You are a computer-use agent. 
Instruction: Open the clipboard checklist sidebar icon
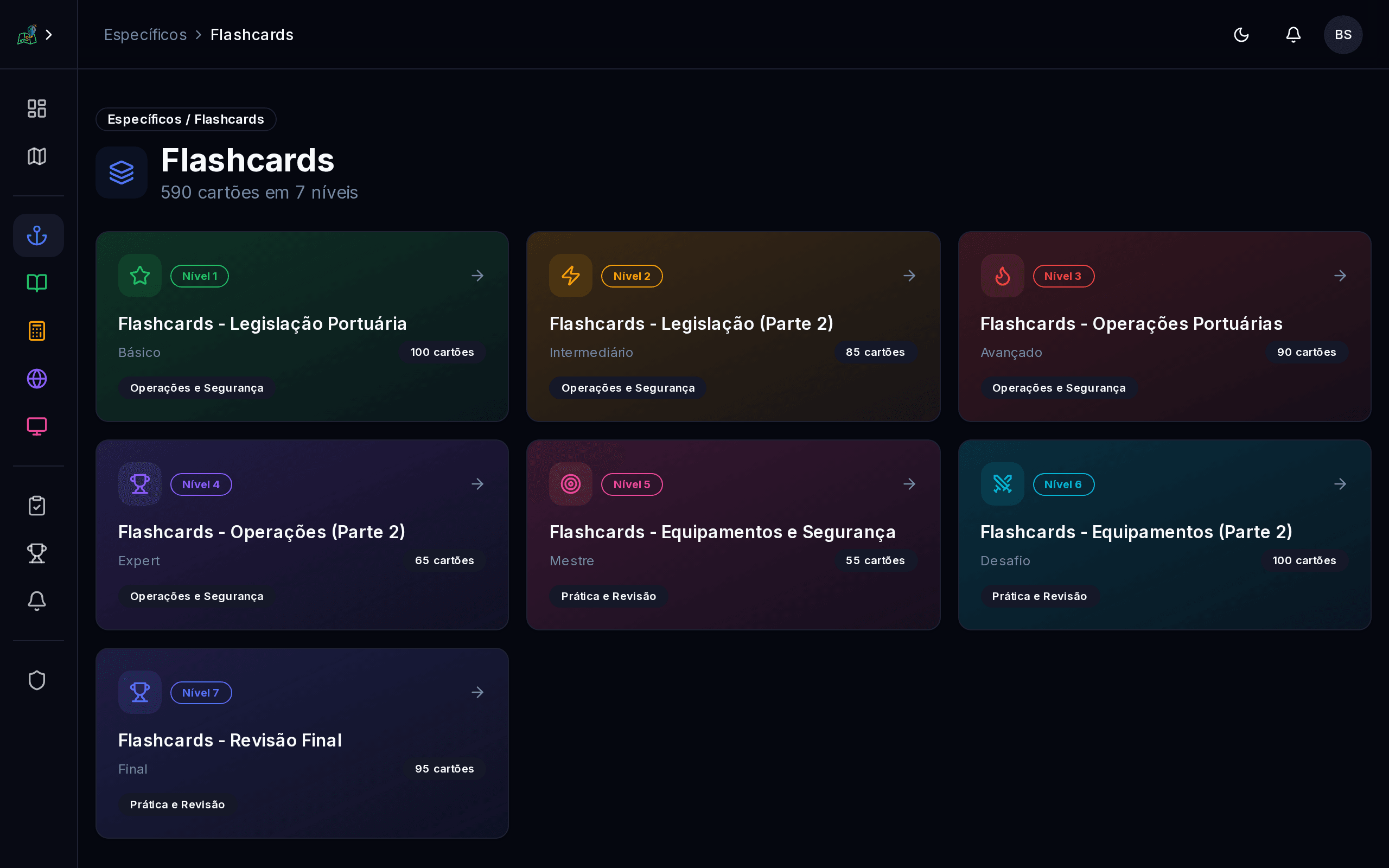tap(37, 506)
